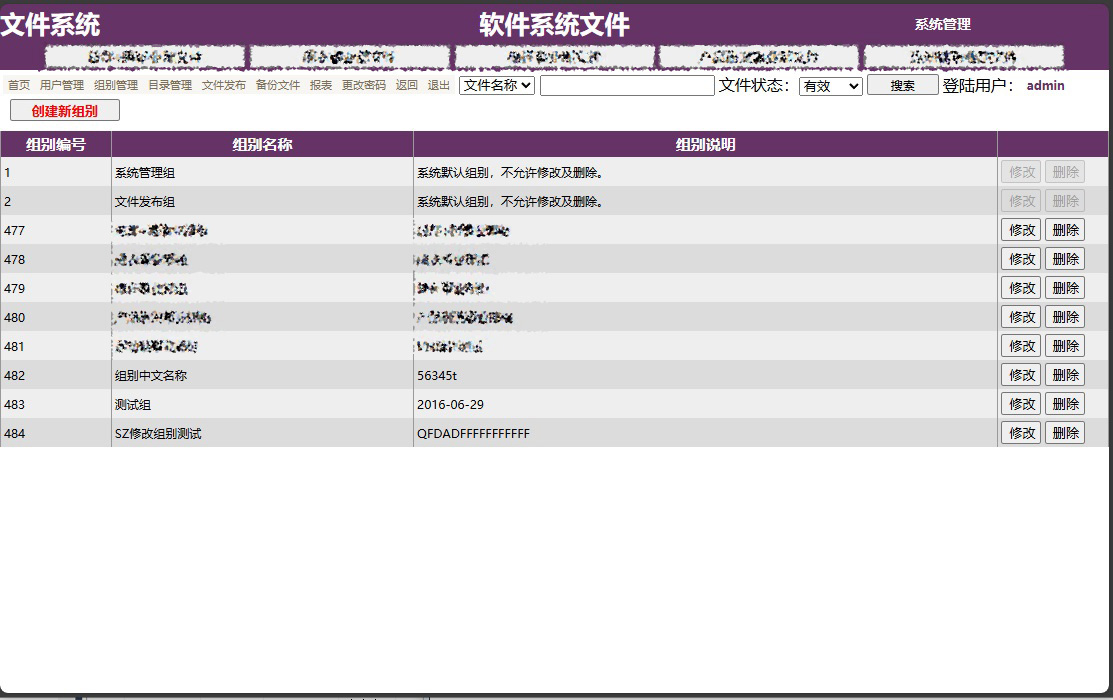Image resolution: width=1113 pixels, height=700 pixels.
Task: Click the 组别名称 column header
Action: tap(263, 145)
